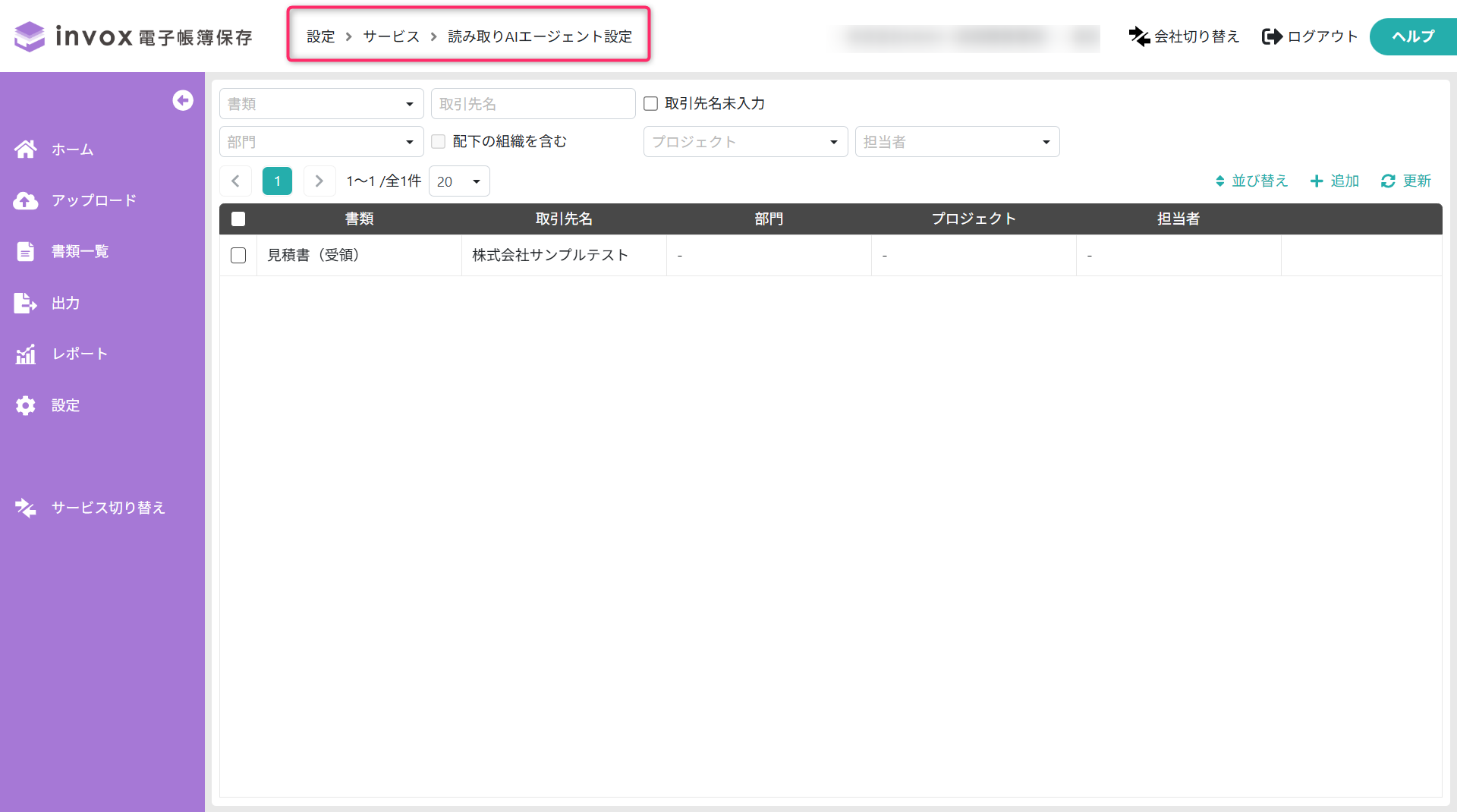
Task: Click the サービス切り替え switch icon
Action: [x=26, y=508]
